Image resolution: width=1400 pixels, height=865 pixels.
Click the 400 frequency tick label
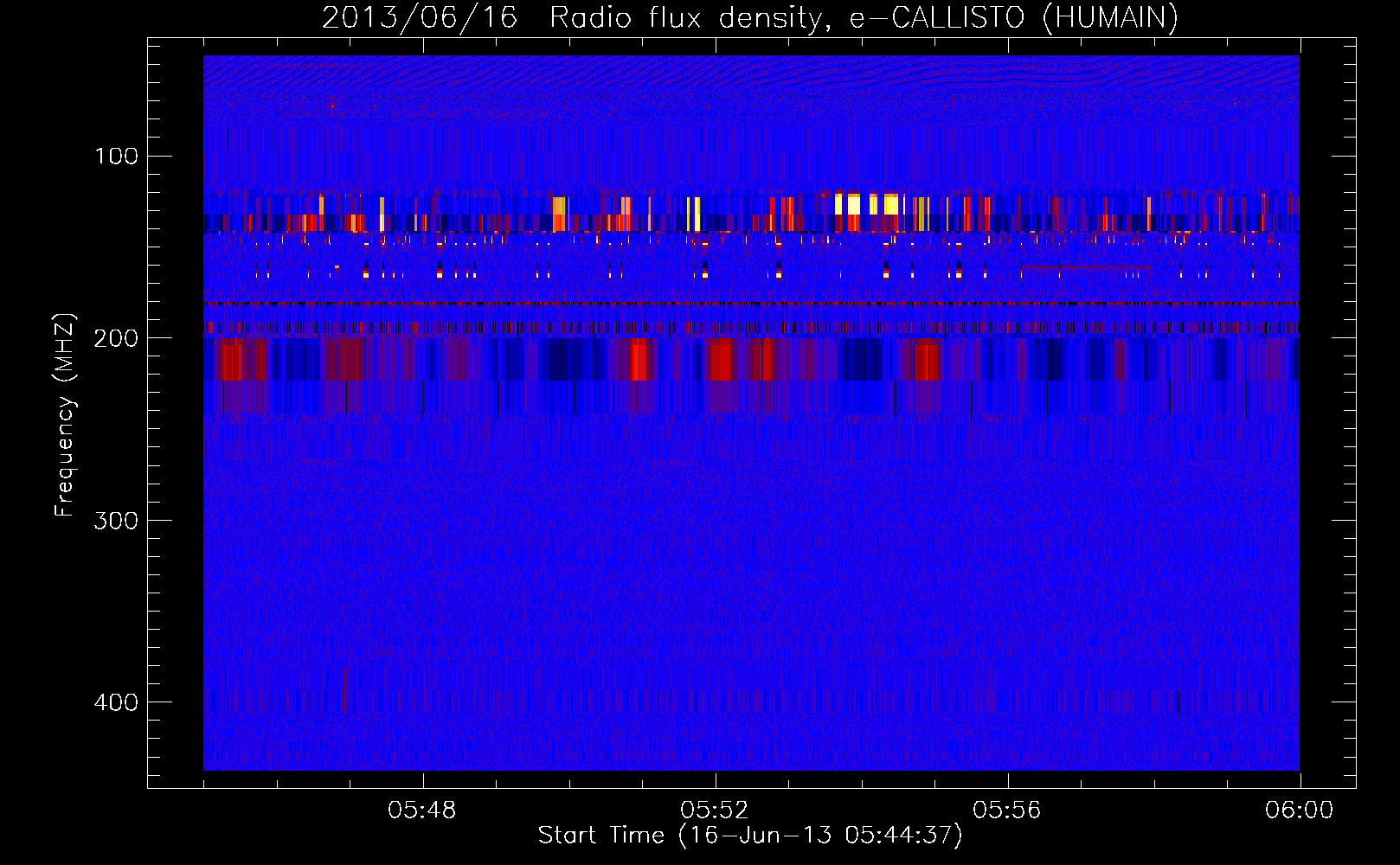click(x=116, y=702)
